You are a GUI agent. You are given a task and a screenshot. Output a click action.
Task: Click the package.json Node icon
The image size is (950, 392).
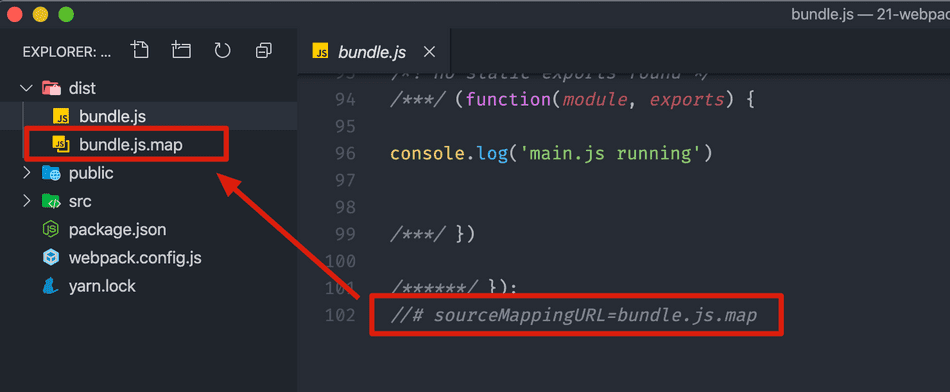pyautogui.click(x=51, y=230)
